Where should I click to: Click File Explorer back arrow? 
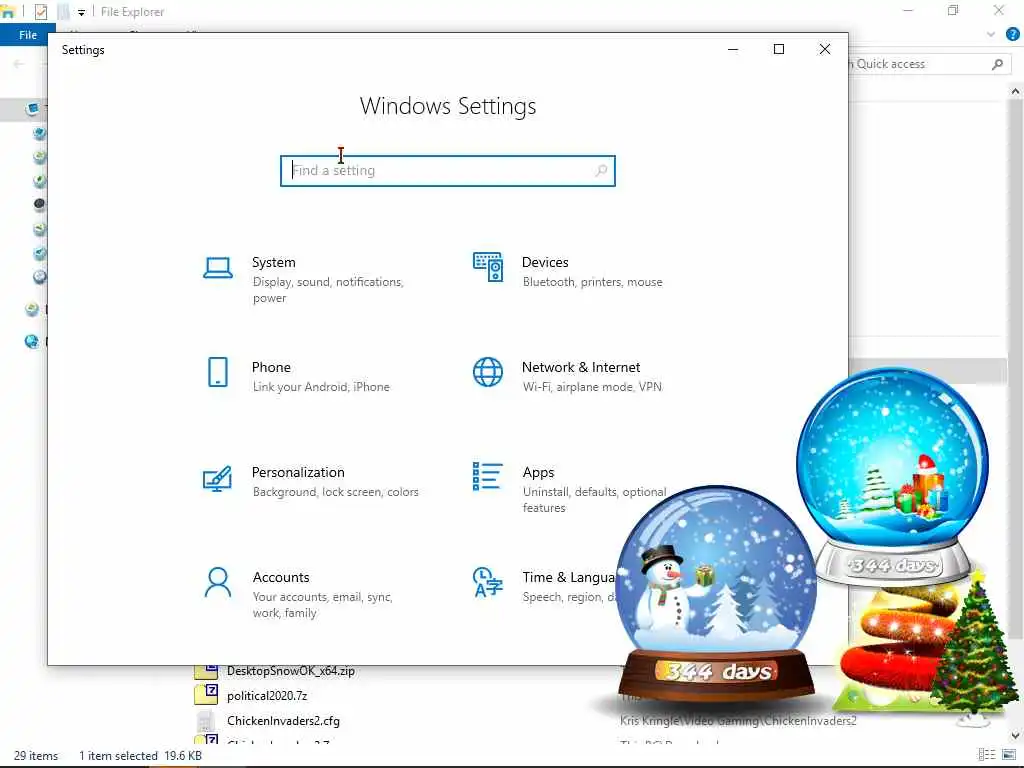[x=19, y=64]
